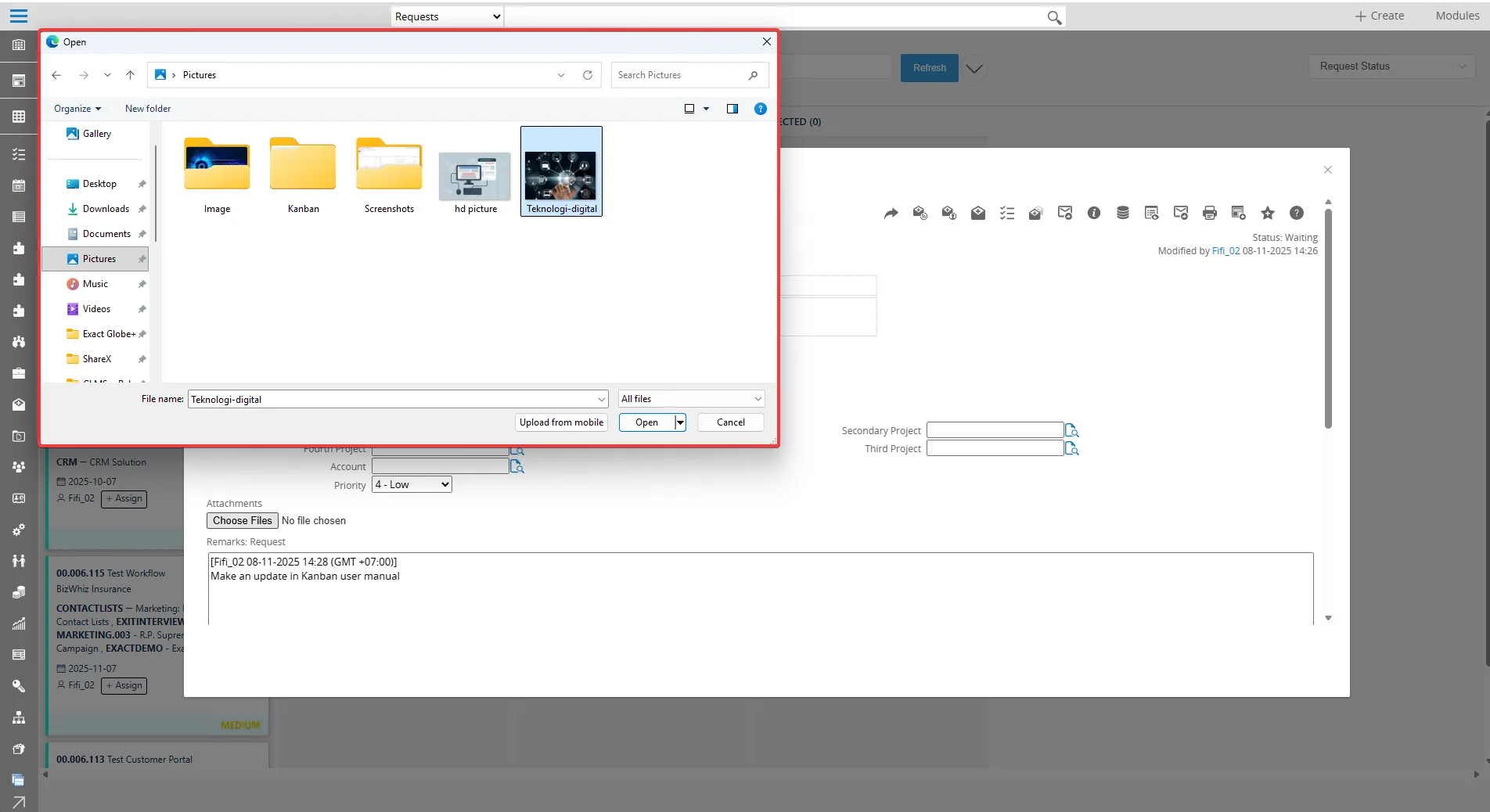Screen dimensions: 1490x812
Task: Click Cancel in the Open dialog
Action: tap(730, 422)
